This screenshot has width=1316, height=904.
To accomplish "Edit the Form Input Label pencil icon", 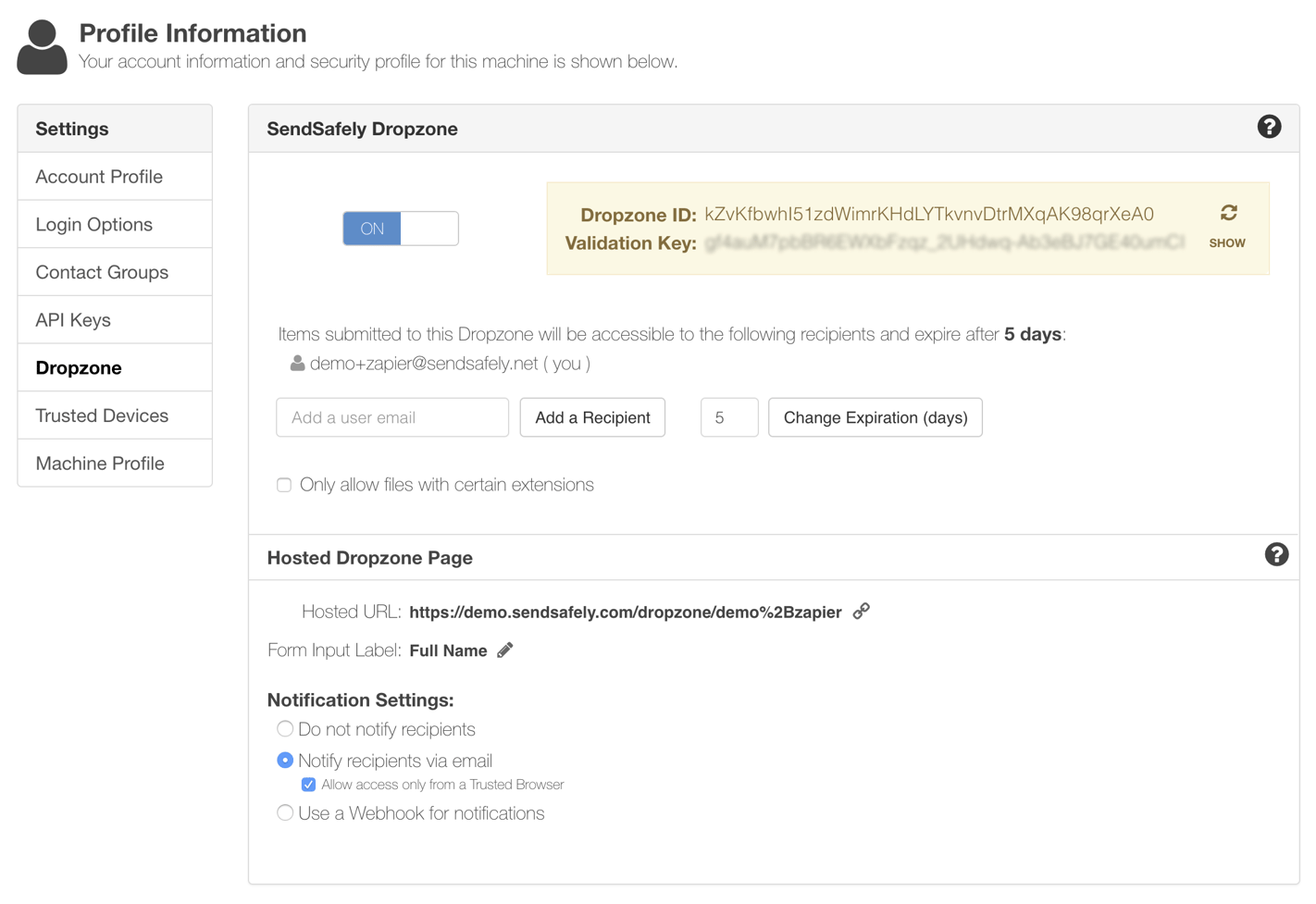I will [504, 650].
